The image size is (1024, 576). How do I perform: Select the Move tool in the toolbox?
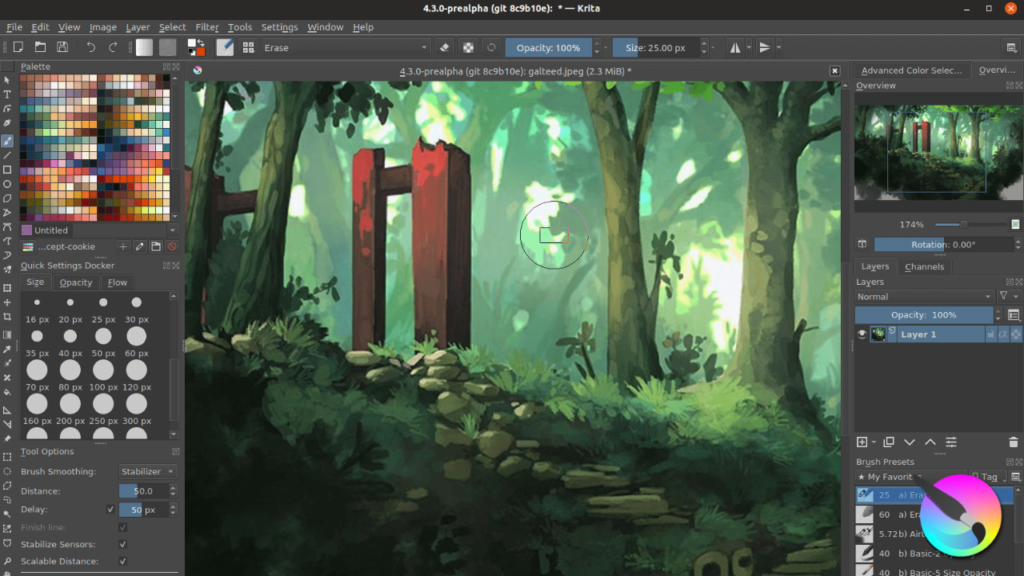(x=7, y=302)
